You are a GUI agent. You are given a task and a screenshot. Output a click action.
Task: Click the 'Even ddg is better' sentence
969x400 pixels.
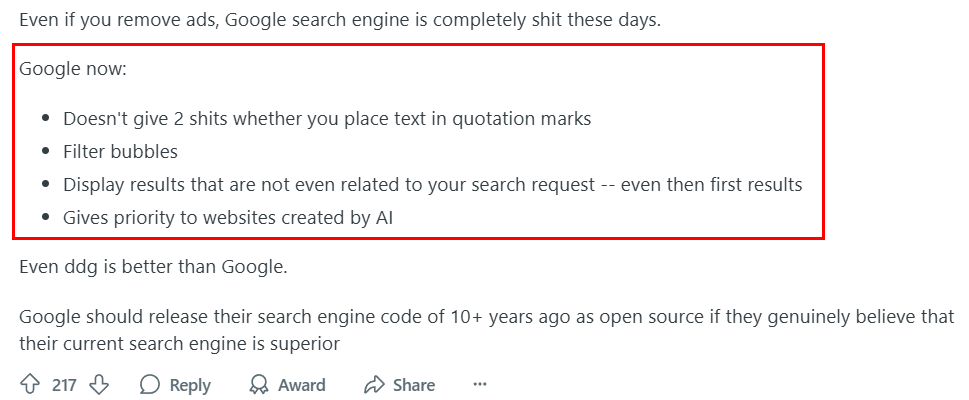153,268
